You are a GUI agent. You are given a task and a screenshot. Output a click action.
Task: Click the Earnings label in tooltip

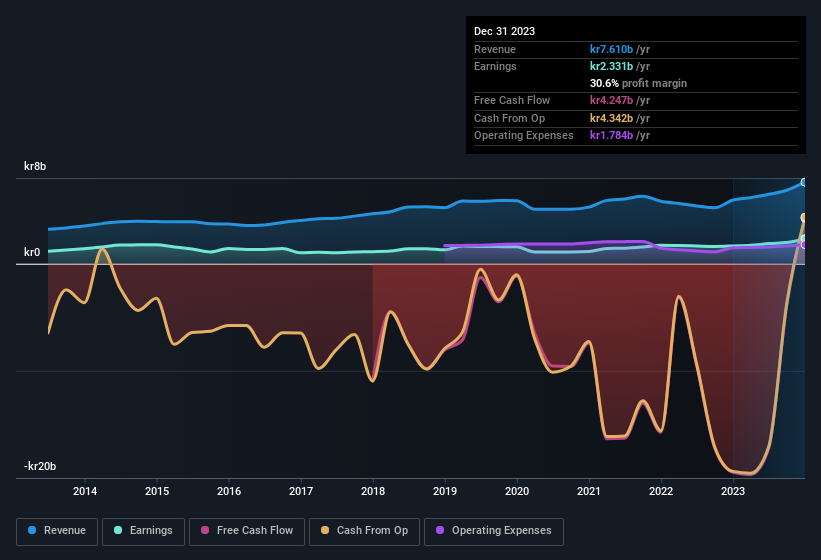(x=495, y=66)
